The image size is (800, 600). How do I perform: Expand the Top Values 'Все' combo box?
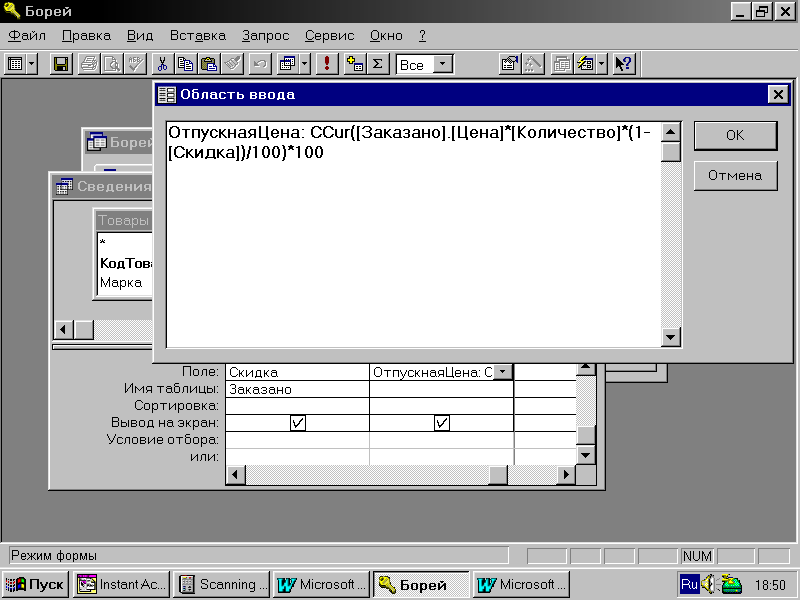click(443, 64)
